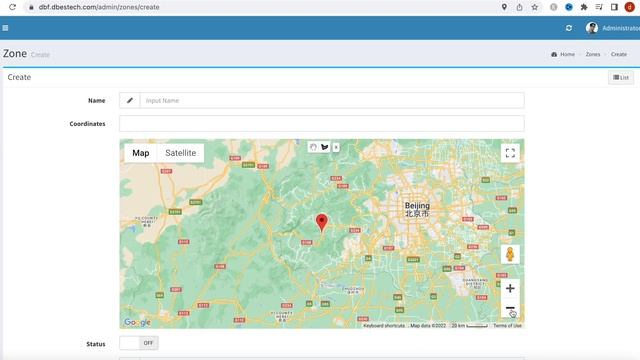Click the Name input field
The image size is (640, 360).
(332, 100)
